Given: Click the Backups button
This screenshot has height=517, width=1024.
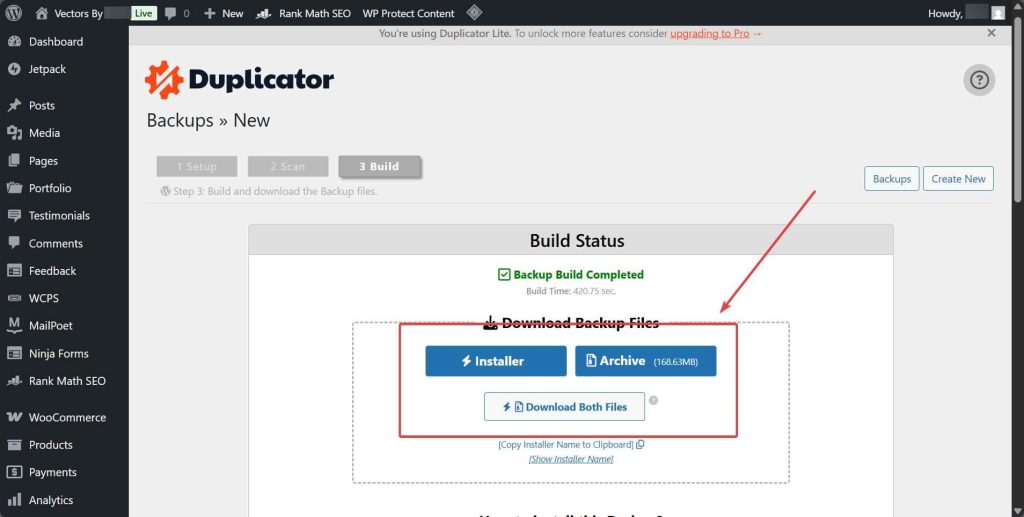Looking at the screenshot, I should (x=891, y=179).
